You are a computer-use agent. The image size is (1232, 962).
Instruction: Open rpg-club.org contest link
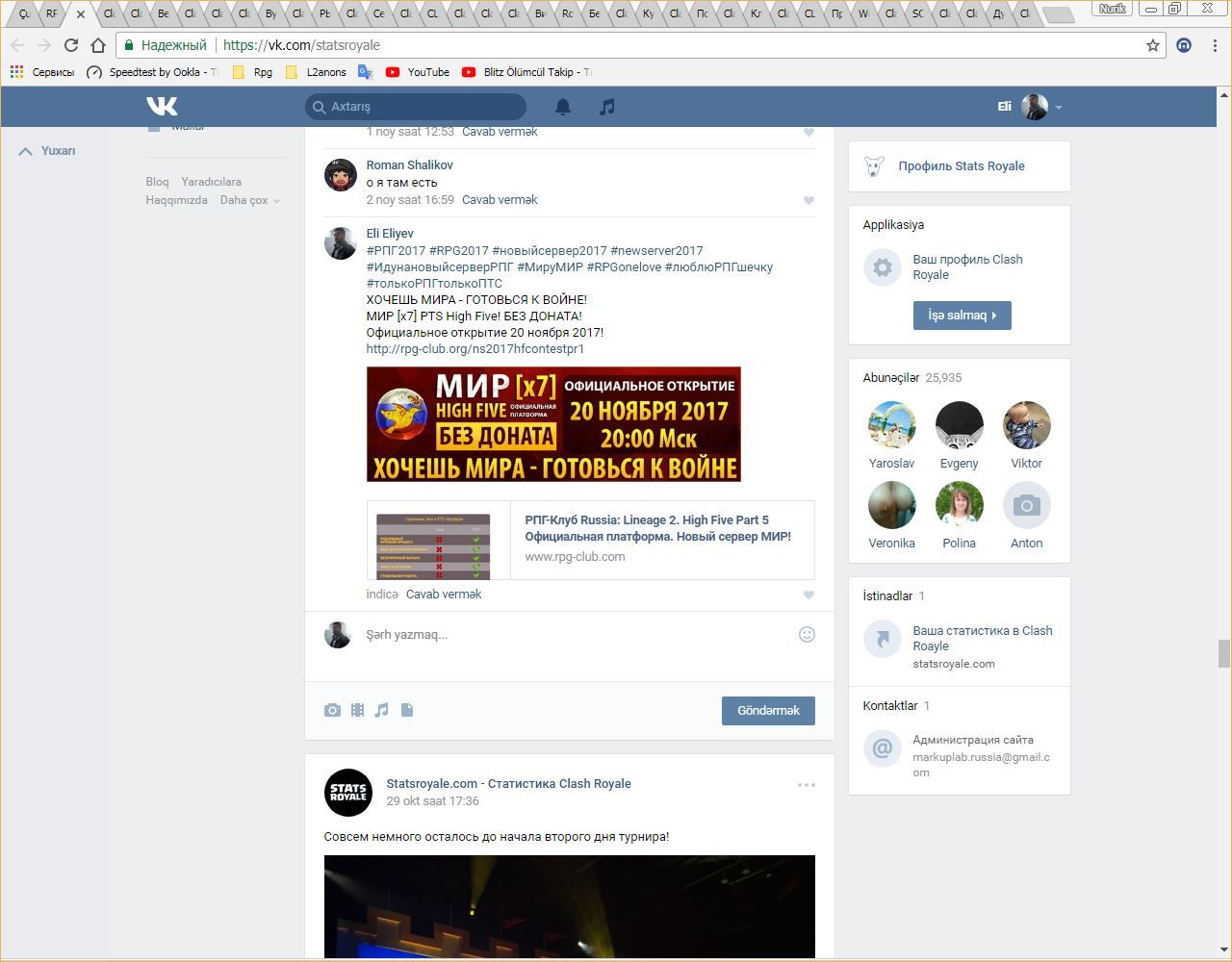tap(475, 349)
